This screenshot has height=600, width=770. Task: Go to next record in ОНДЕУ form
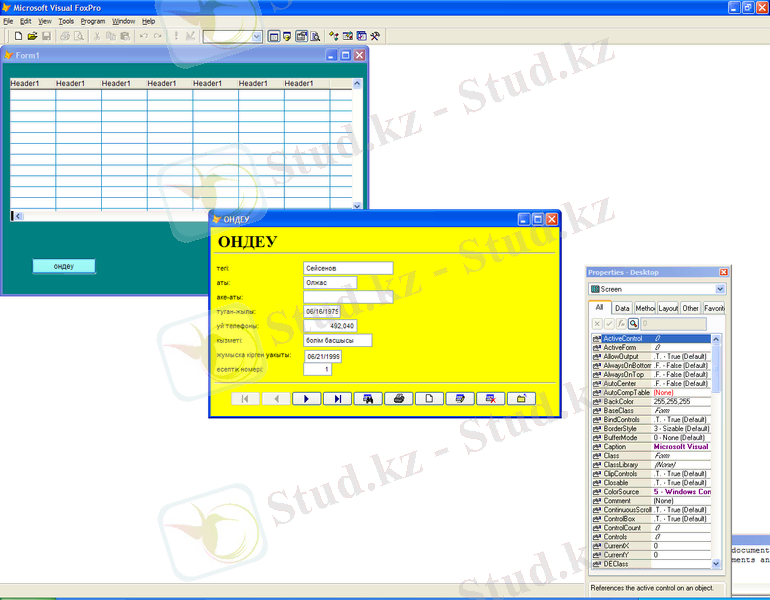point(306,398)
